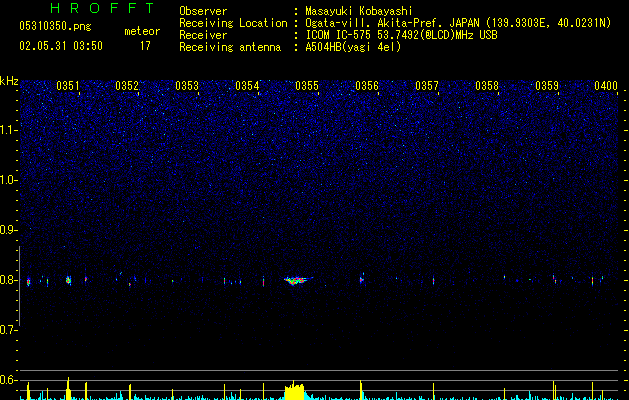629x400 pixels.
Task: Click the 0358 time marker
Action: 487,86
